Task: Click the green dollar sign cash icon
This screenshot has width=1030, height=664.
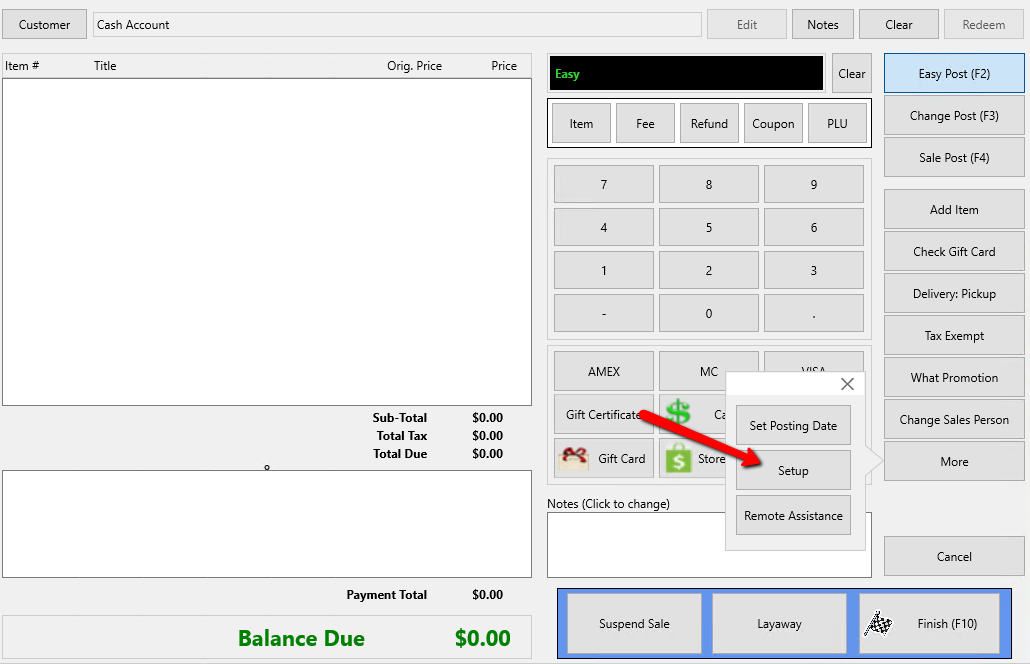Action: 678,413
